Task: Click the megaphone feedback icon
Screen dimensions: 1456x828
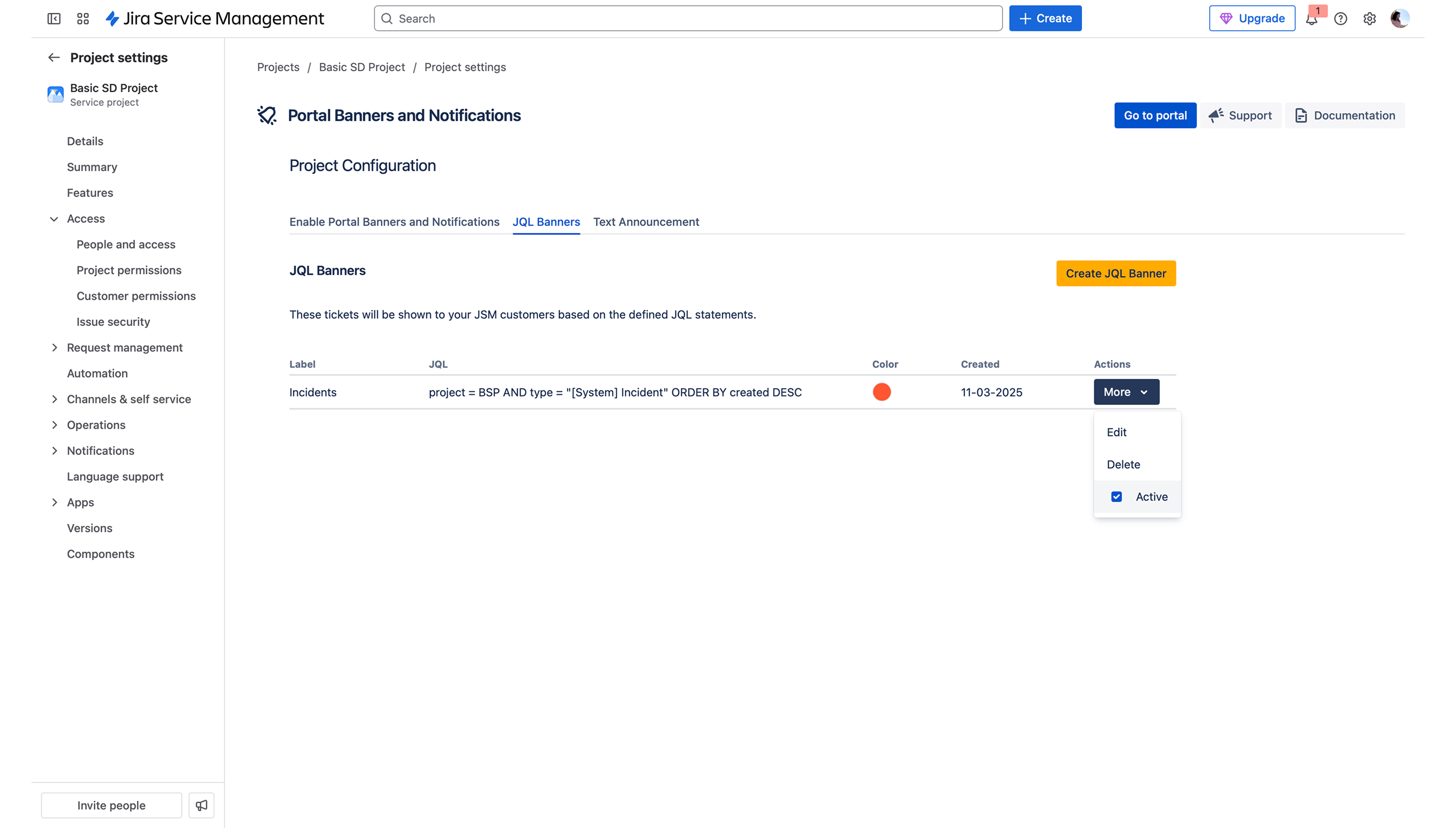Action: coord(202,805)
